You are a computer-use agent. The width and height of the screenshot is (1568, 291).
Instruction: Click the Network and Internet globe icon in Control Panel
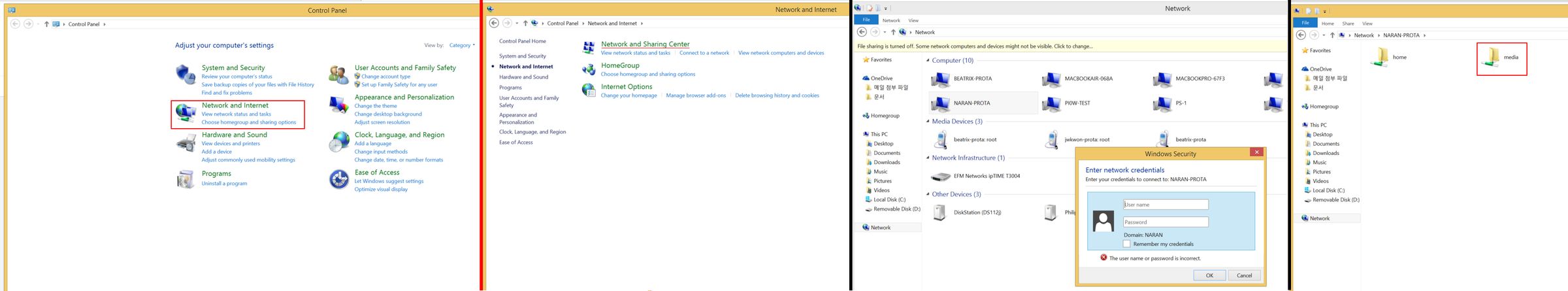tap(186, 112)
